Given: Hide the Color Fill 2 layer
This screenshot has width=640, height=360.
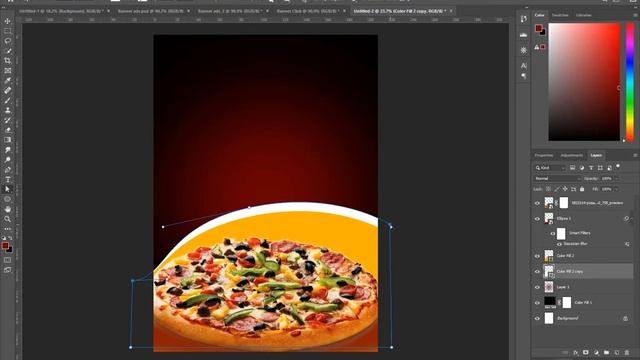Looking at the screenshot, I should pos(537,256).
